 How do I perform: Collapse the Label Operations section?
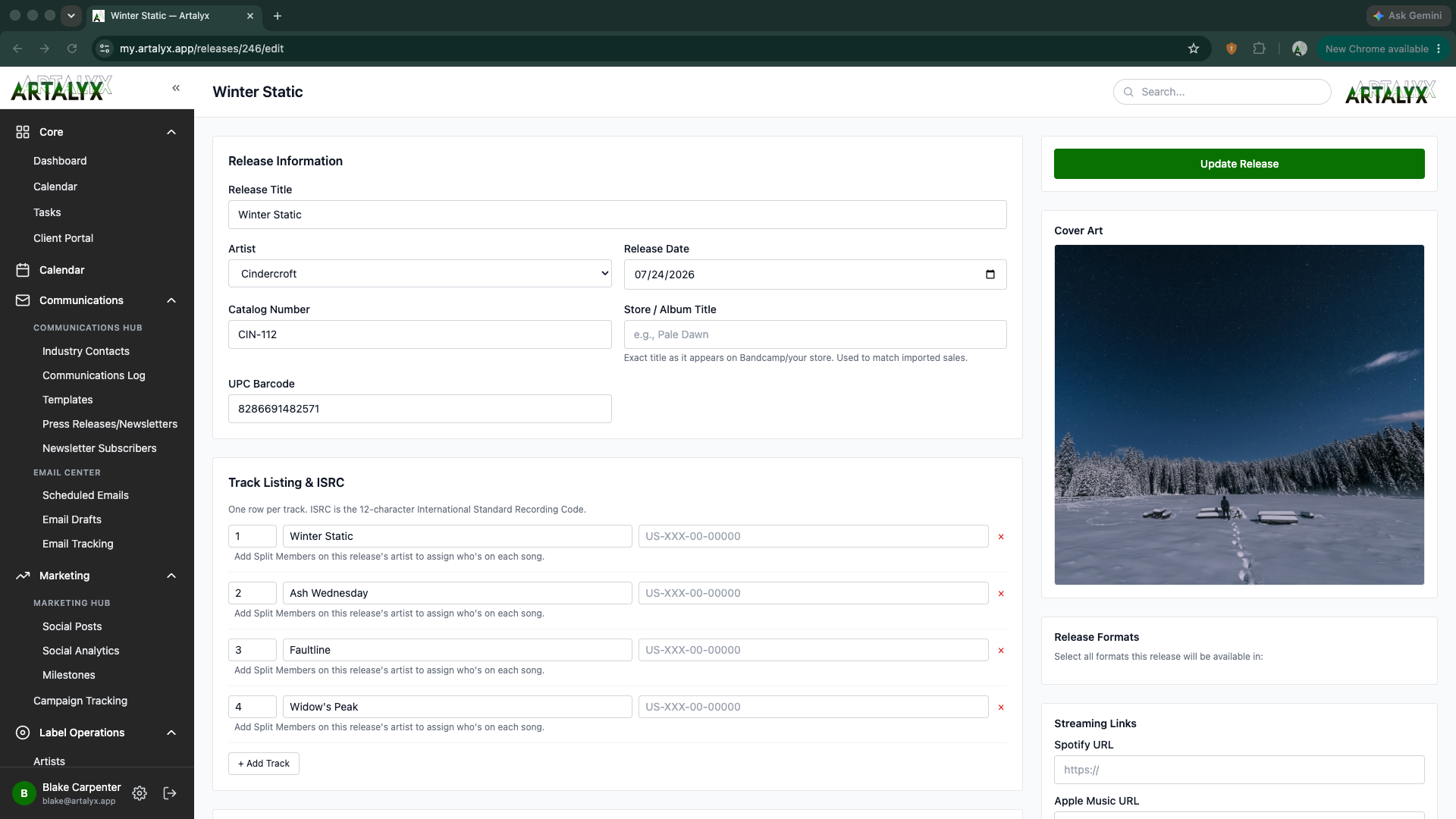tap(171, 733)
